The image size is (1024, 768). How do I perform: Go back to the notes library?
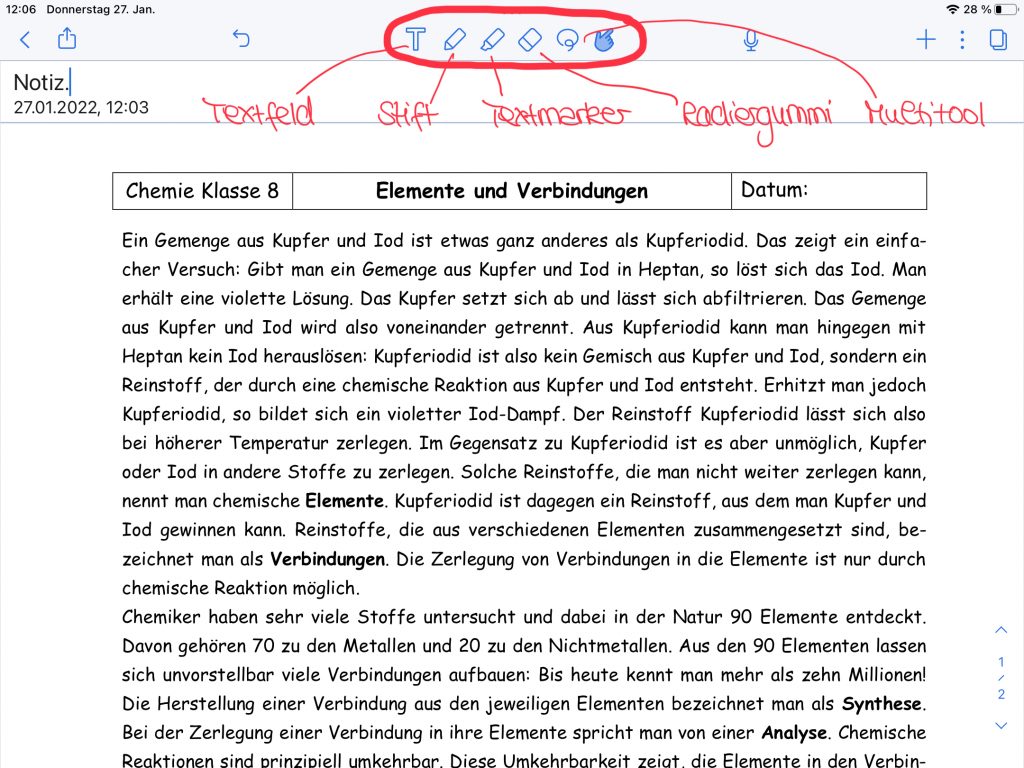click(25, 40)
